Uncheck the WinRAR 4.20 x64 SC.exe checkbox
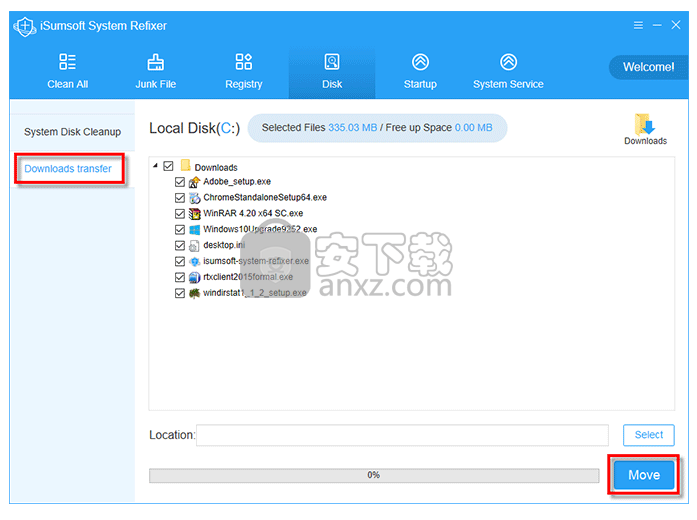697x520 pixels. (180, 214)
